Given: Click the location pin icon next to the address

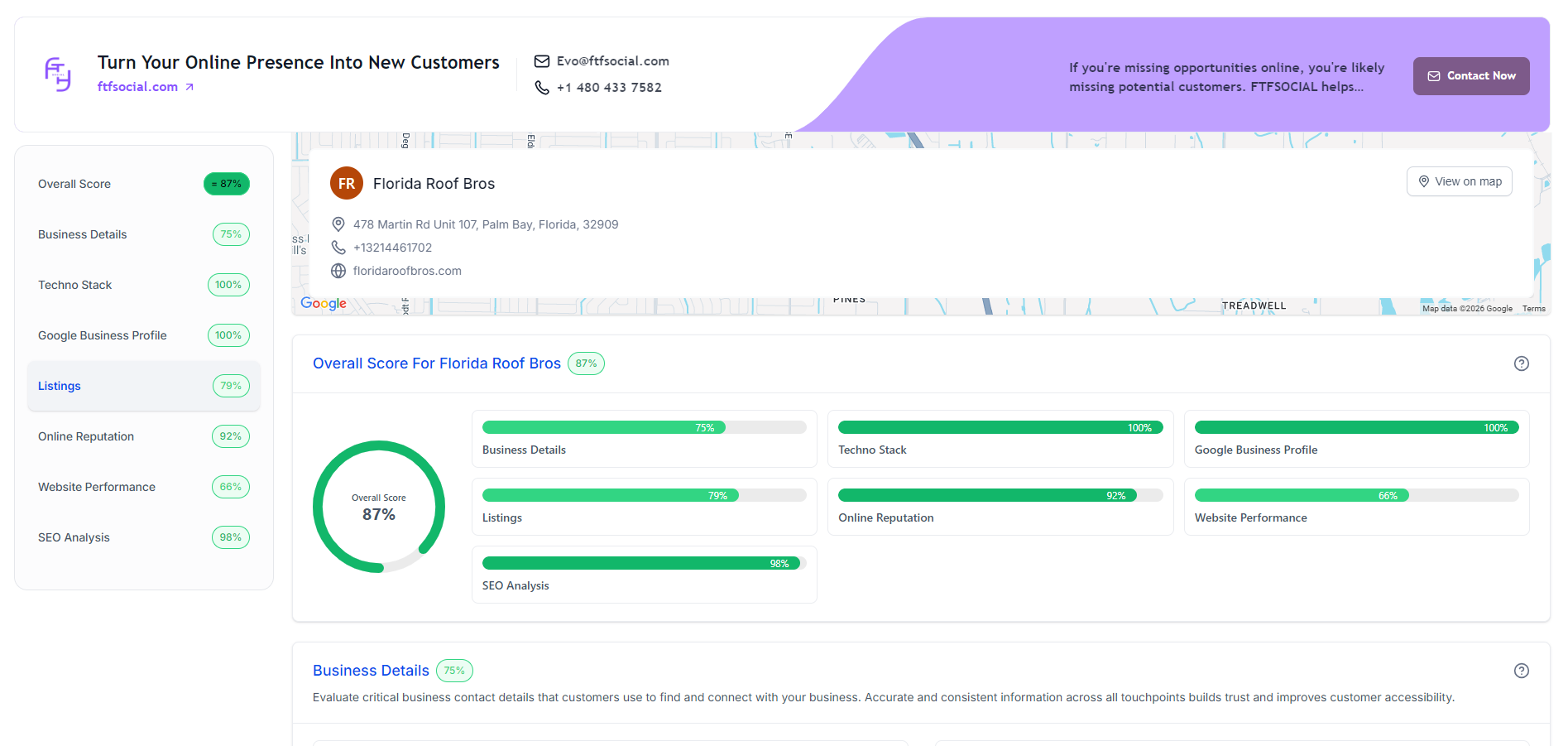Looking at the screenshot, I should (x=338, y=224).
